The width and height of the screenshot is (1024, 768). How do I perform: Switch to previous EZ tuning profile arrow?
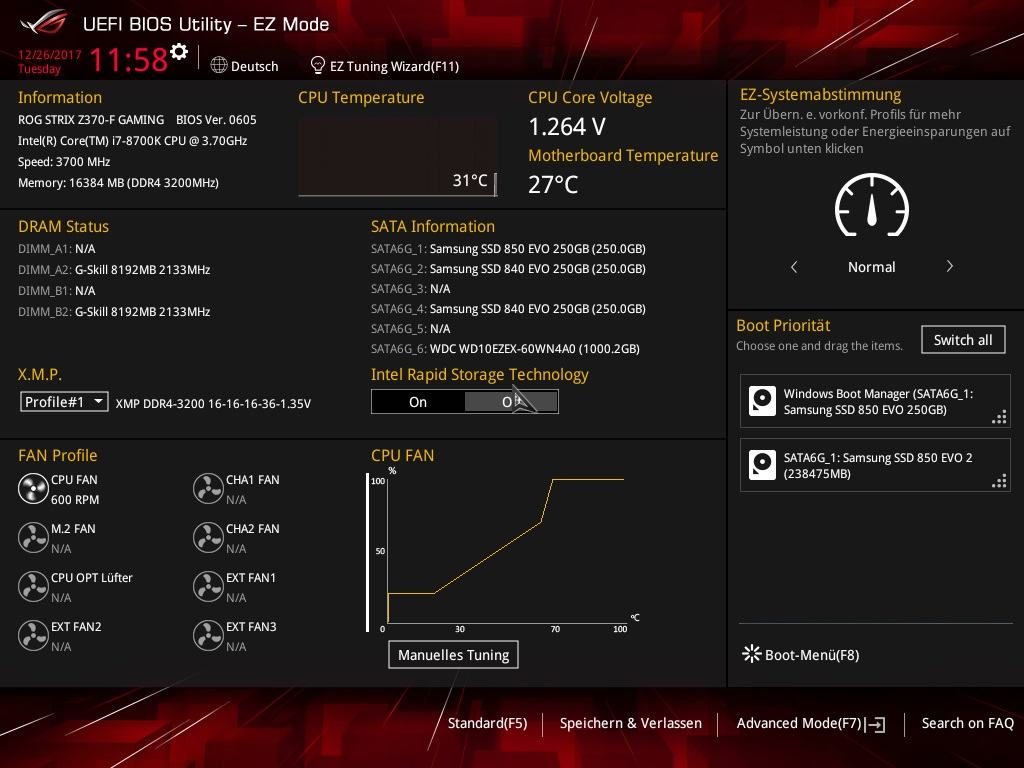[794, 266]
